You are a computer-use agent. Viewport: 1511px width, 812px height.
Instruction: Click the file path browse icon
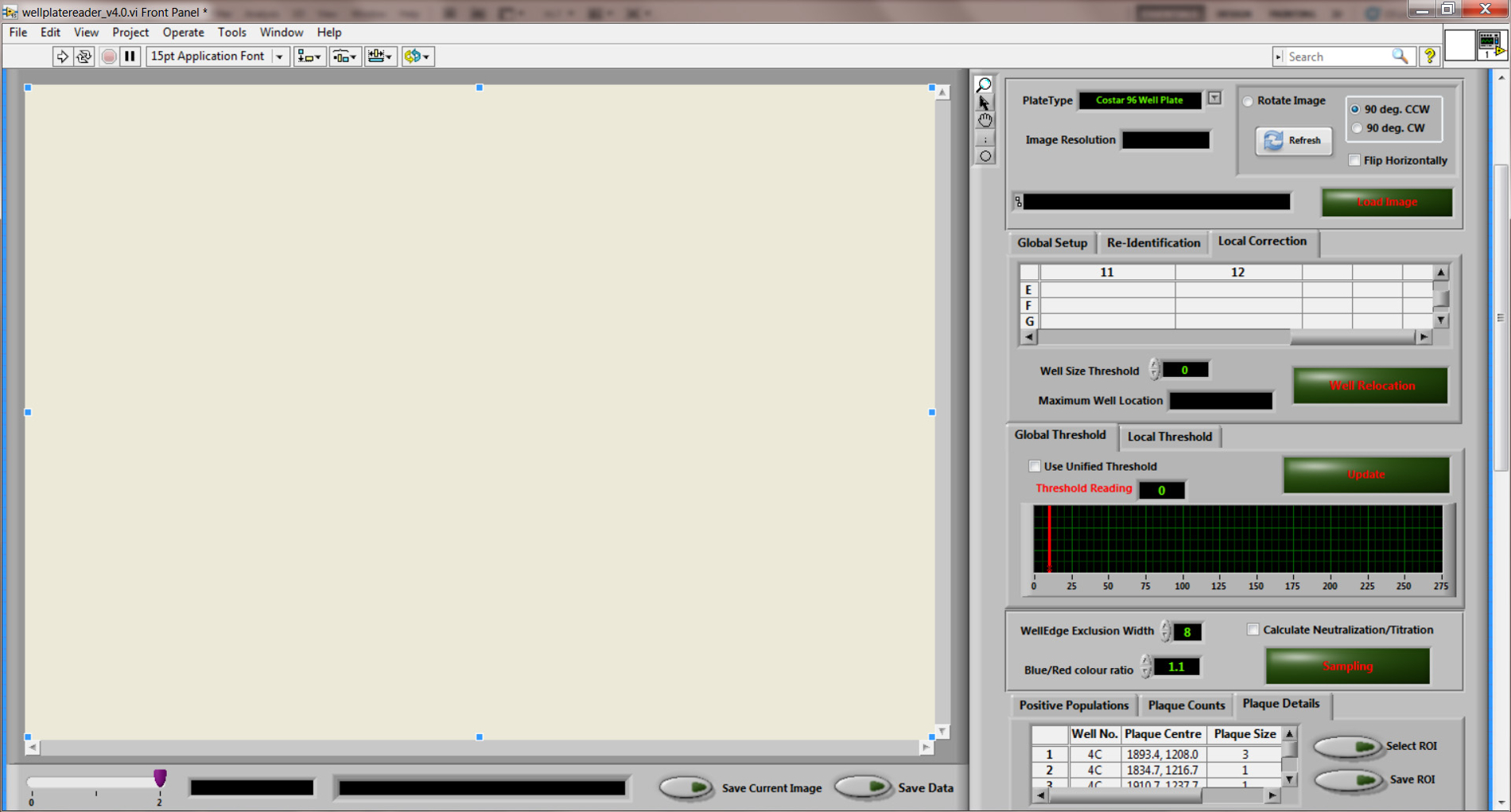tap(1018, 202)
